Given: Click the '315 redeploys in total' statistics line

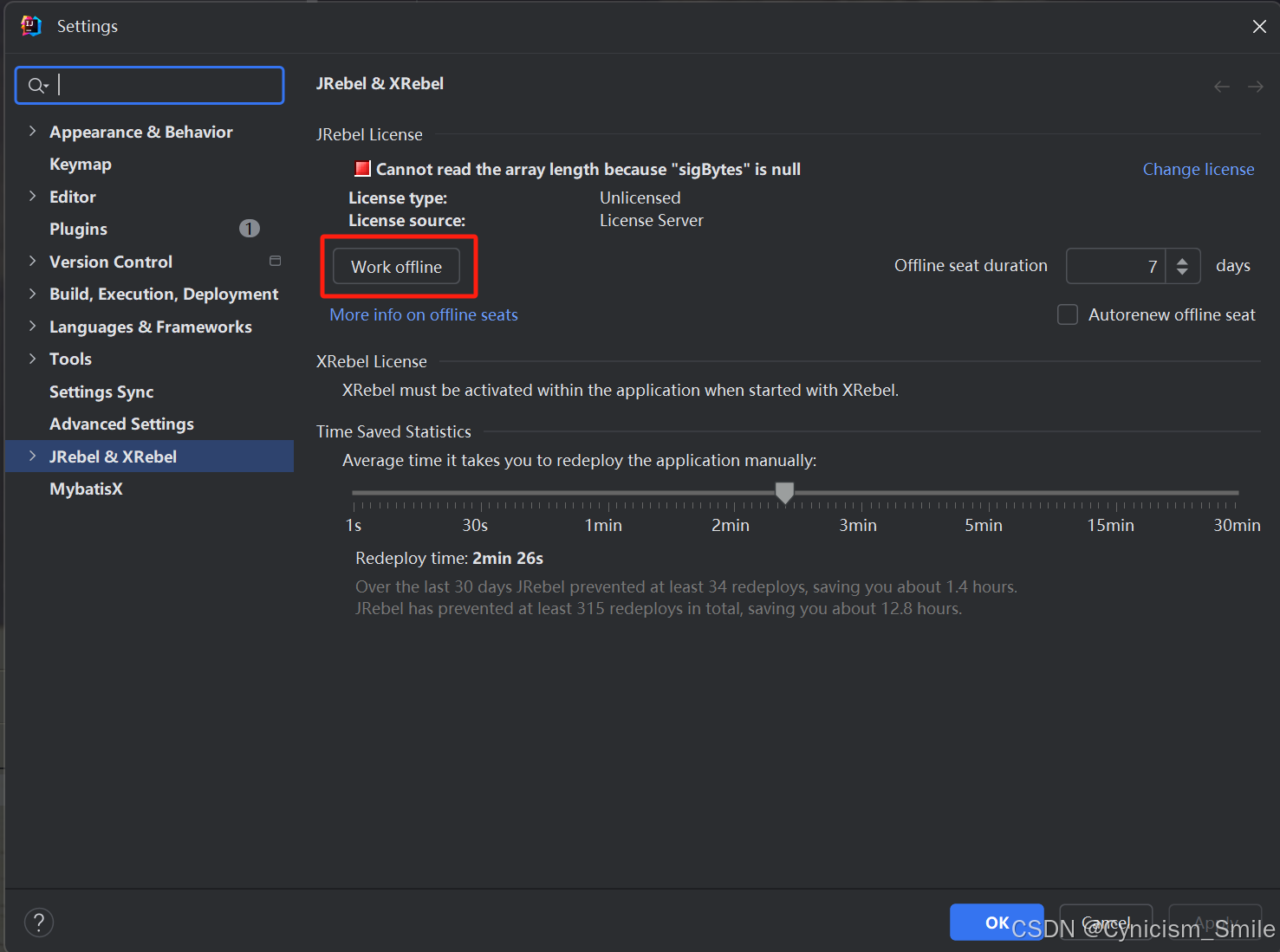Looking at the screenshot, I should tap(659, 608).
